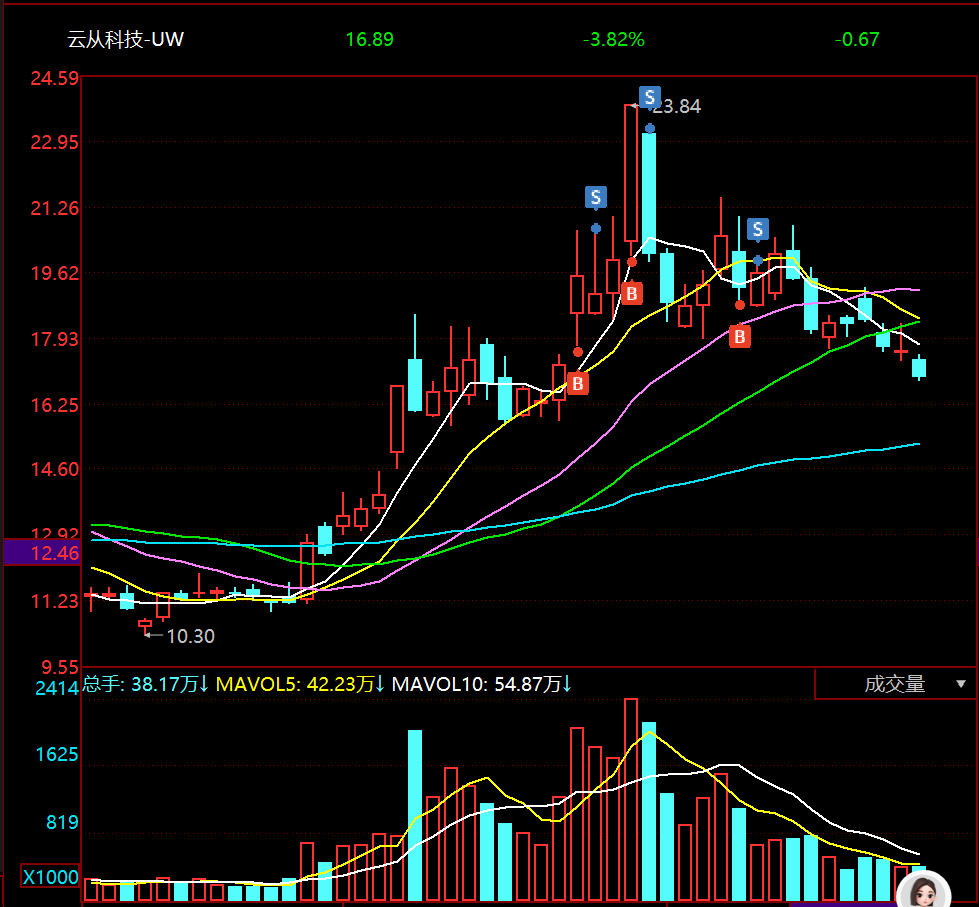The height and width of the screenshot is (907, 979).
Task: Click the percentage change -3.82%
Action: [613, 39]
